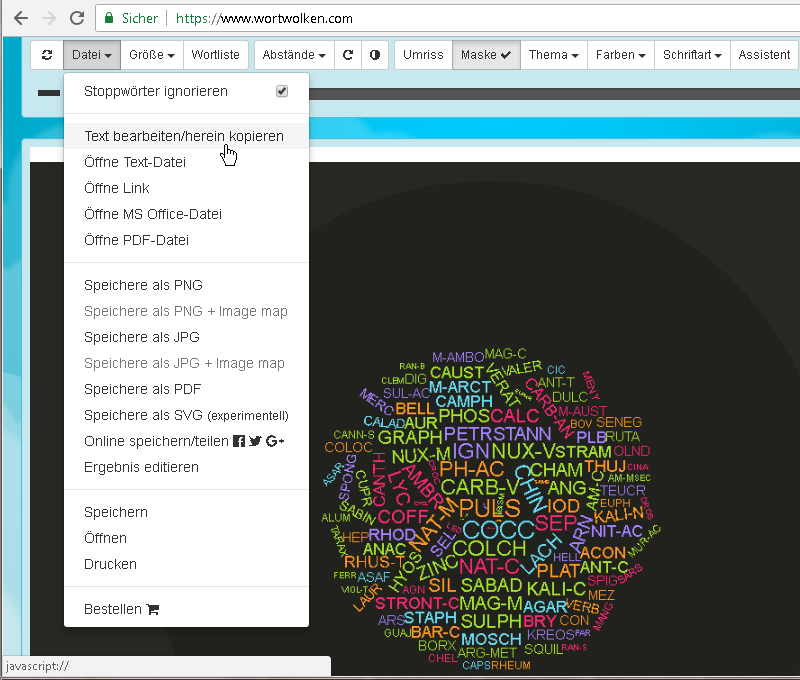
Task: Uncheck the Stoppwörter ignorieren checkbox
Action: click(x=282, y=91)
